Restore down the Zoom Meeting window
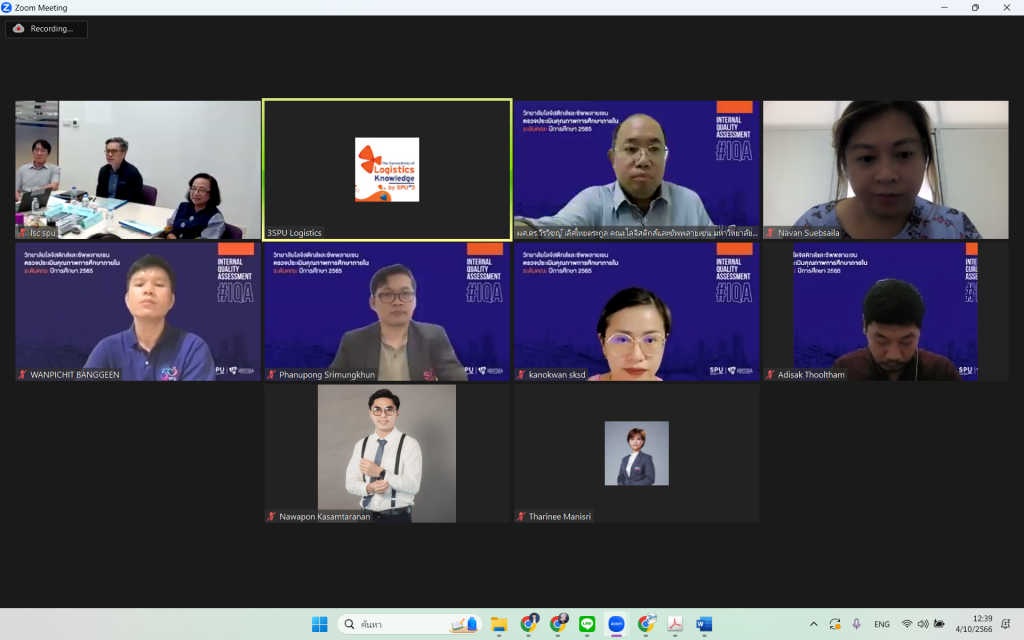 click(x=975, y=8)
